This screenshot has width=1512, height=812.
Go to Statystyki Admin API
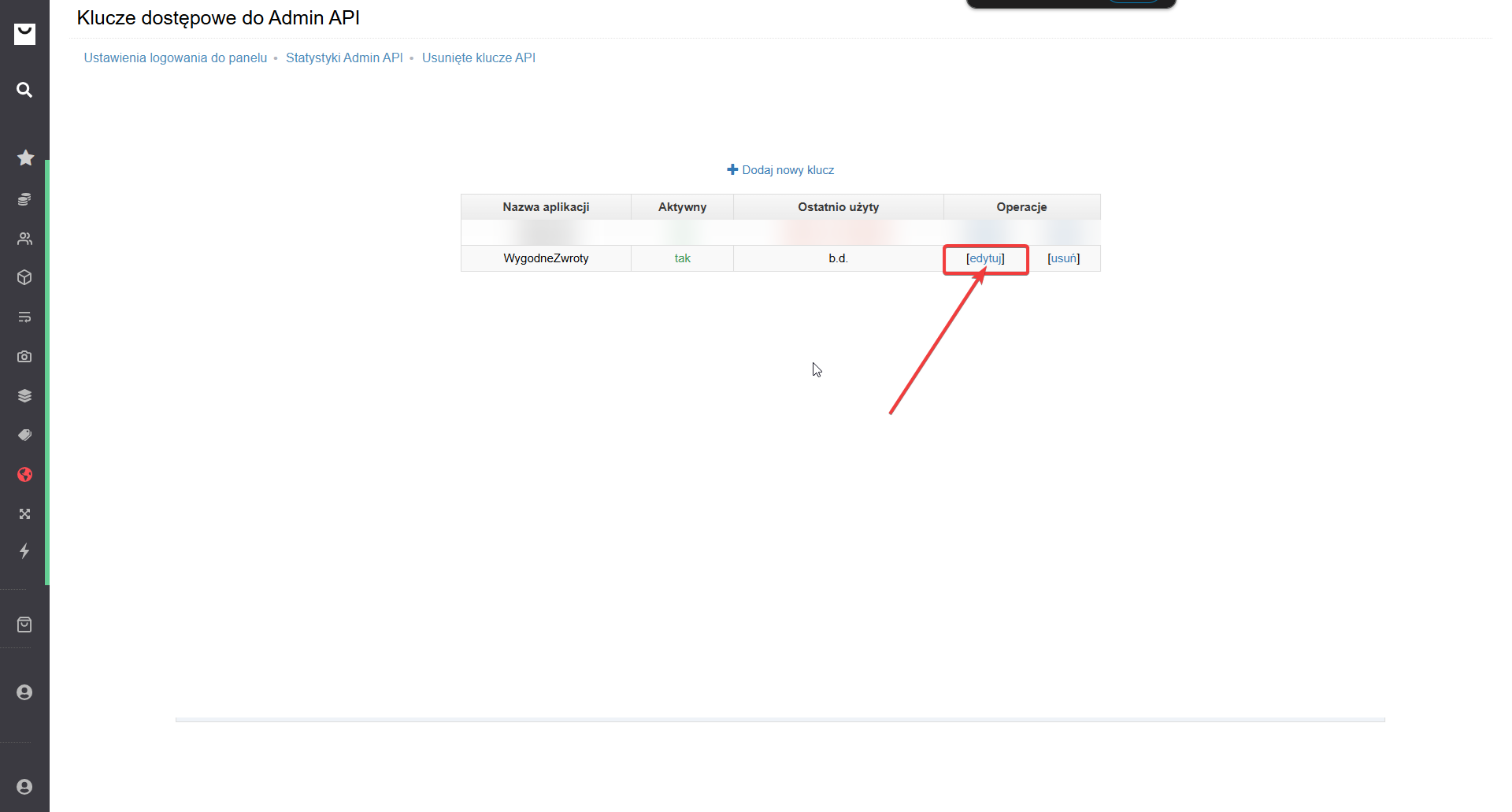(344, 57)
